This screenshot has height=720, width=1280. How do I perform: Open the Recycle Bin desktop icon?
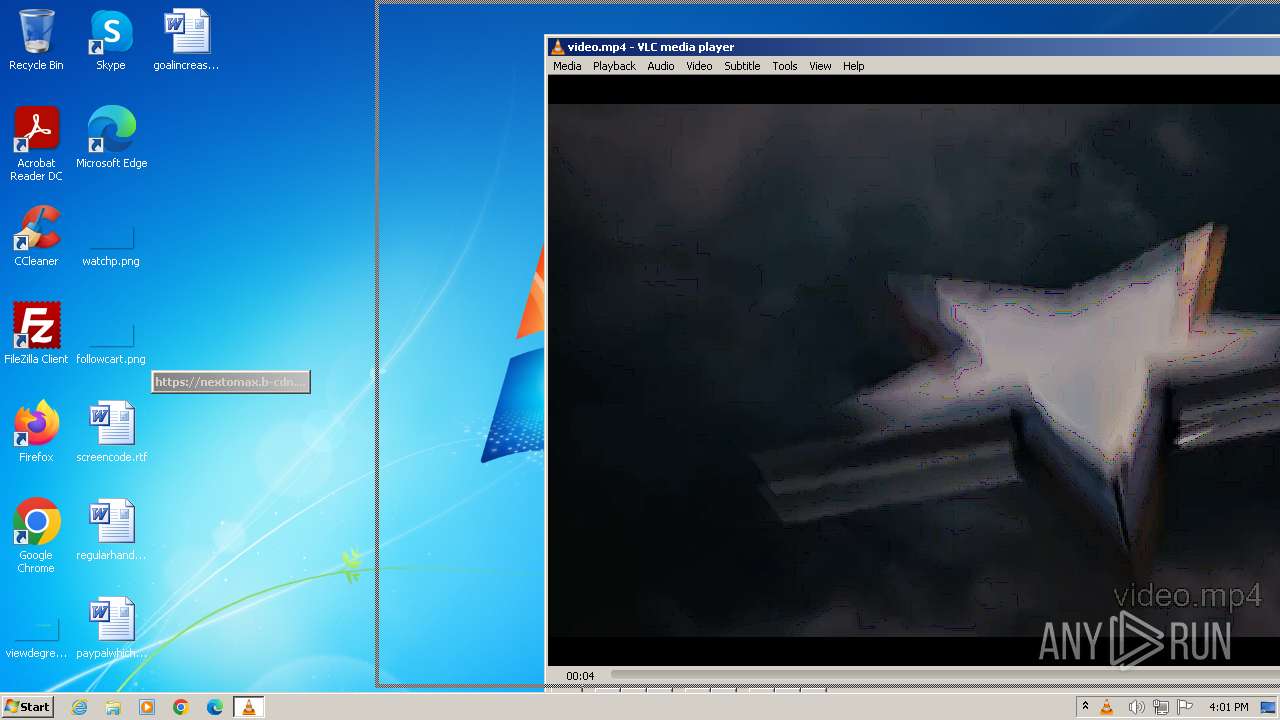tap(36, 40)
